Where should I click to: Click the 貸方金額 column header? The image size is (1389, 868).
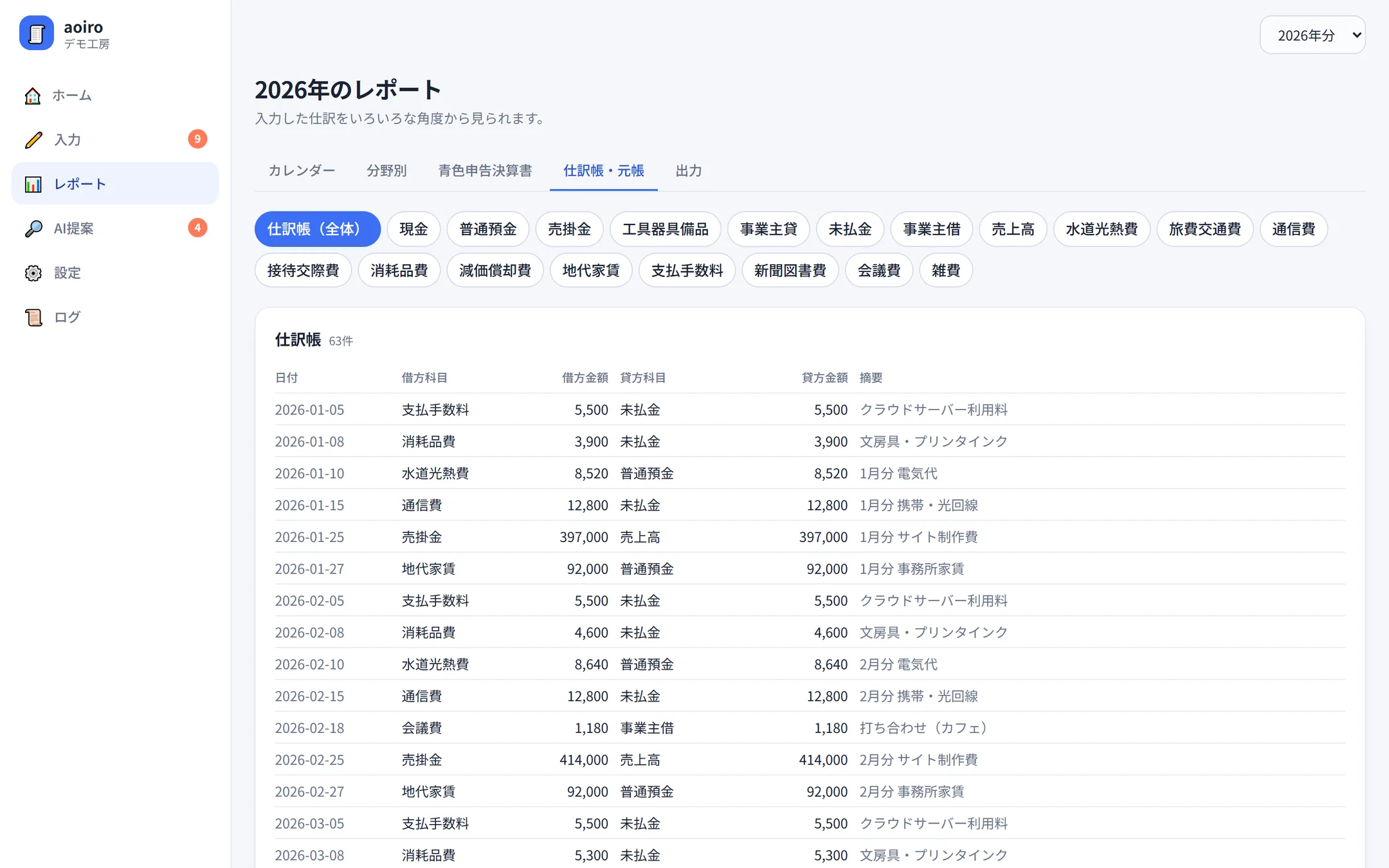pyautogui.click(x=824, y=377)
